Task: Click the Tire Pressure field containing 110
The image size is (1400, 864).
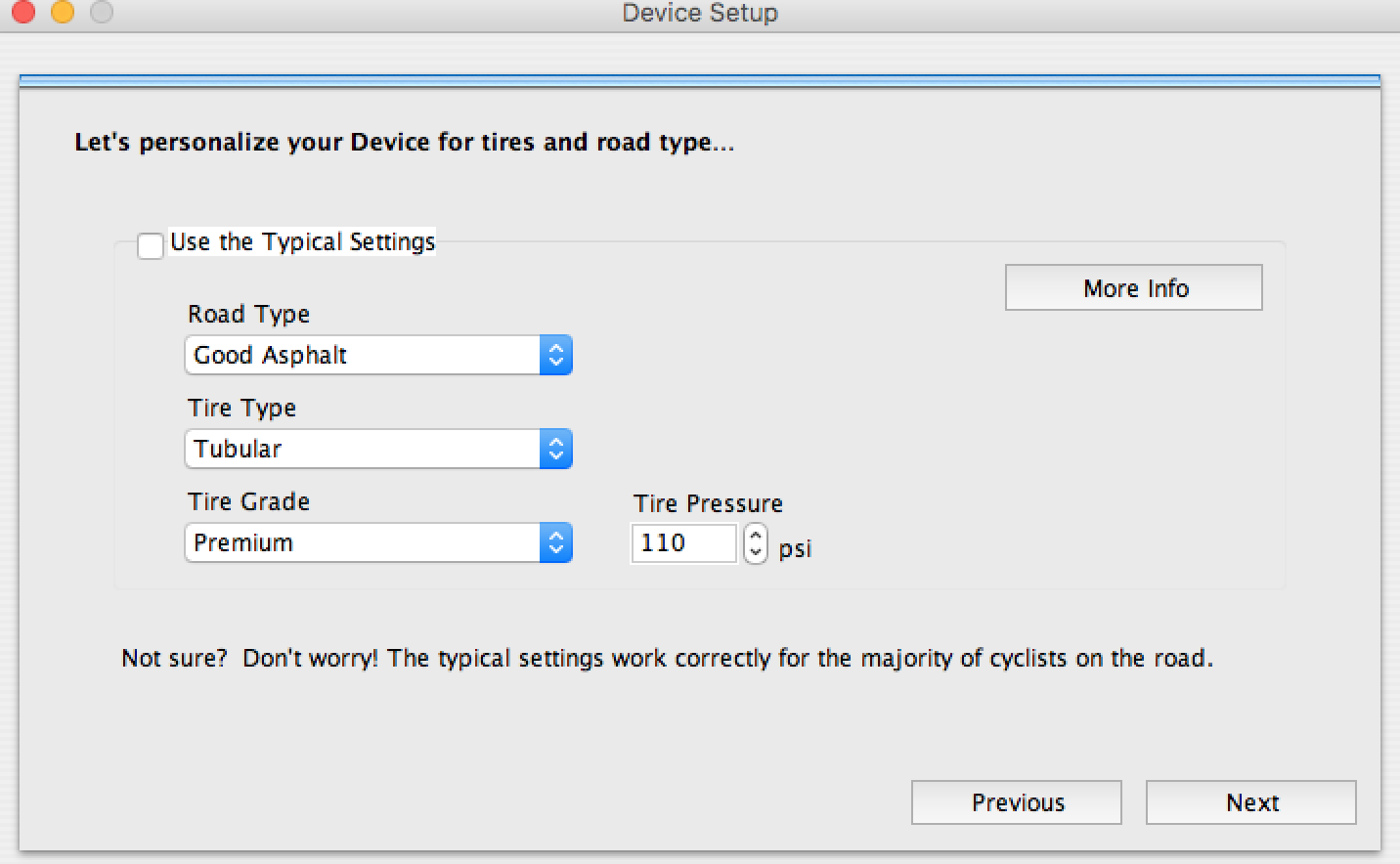Action: (682, 543)
